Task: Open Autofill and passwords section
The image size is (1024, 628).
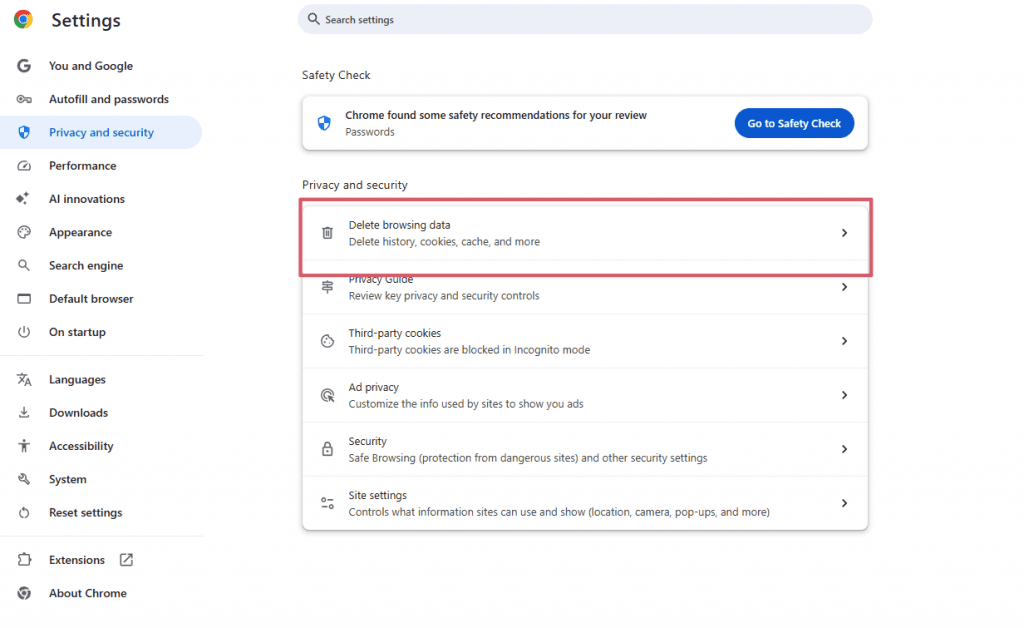Action: click(108, 99)
